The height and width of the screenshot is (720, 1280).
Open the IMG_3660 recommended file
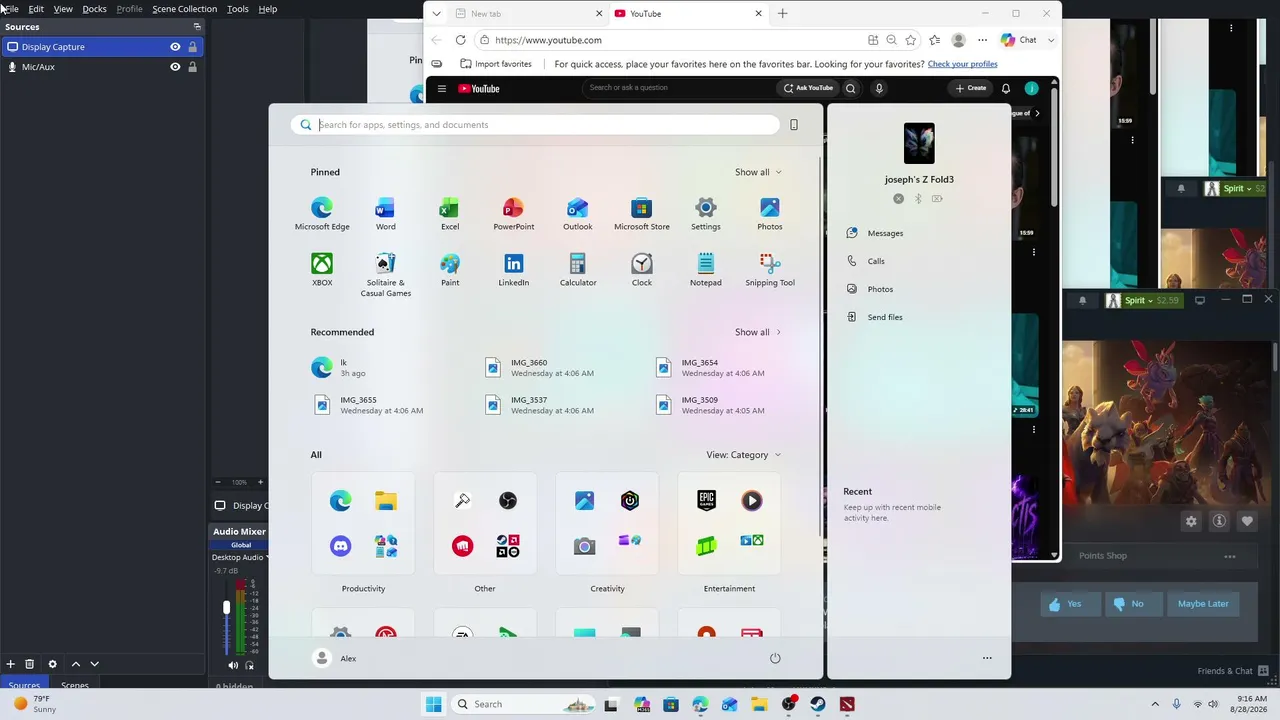pos(540,368)
